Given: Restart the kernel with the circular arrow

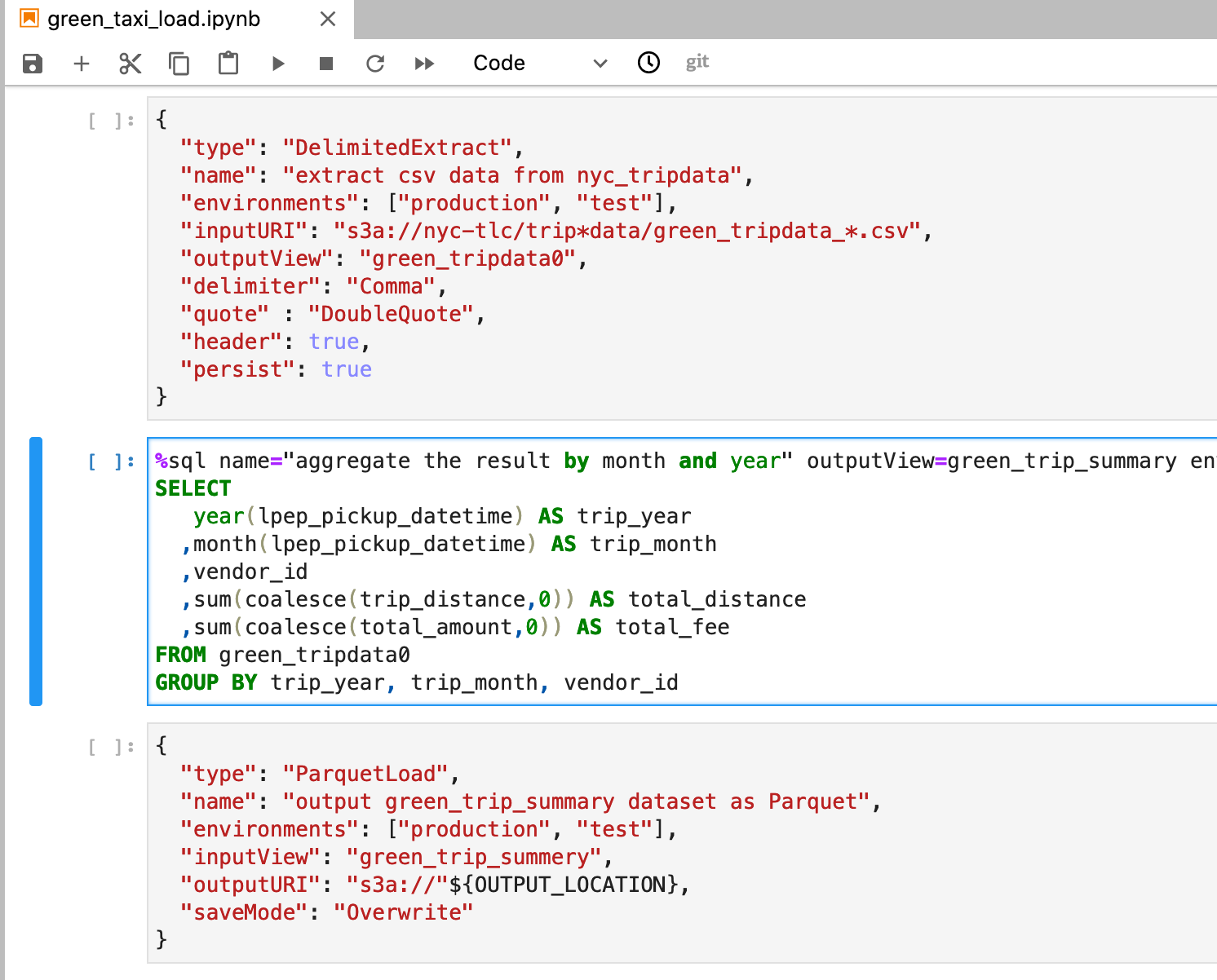Looking at the screenshot, I should [x=375, y=64].
